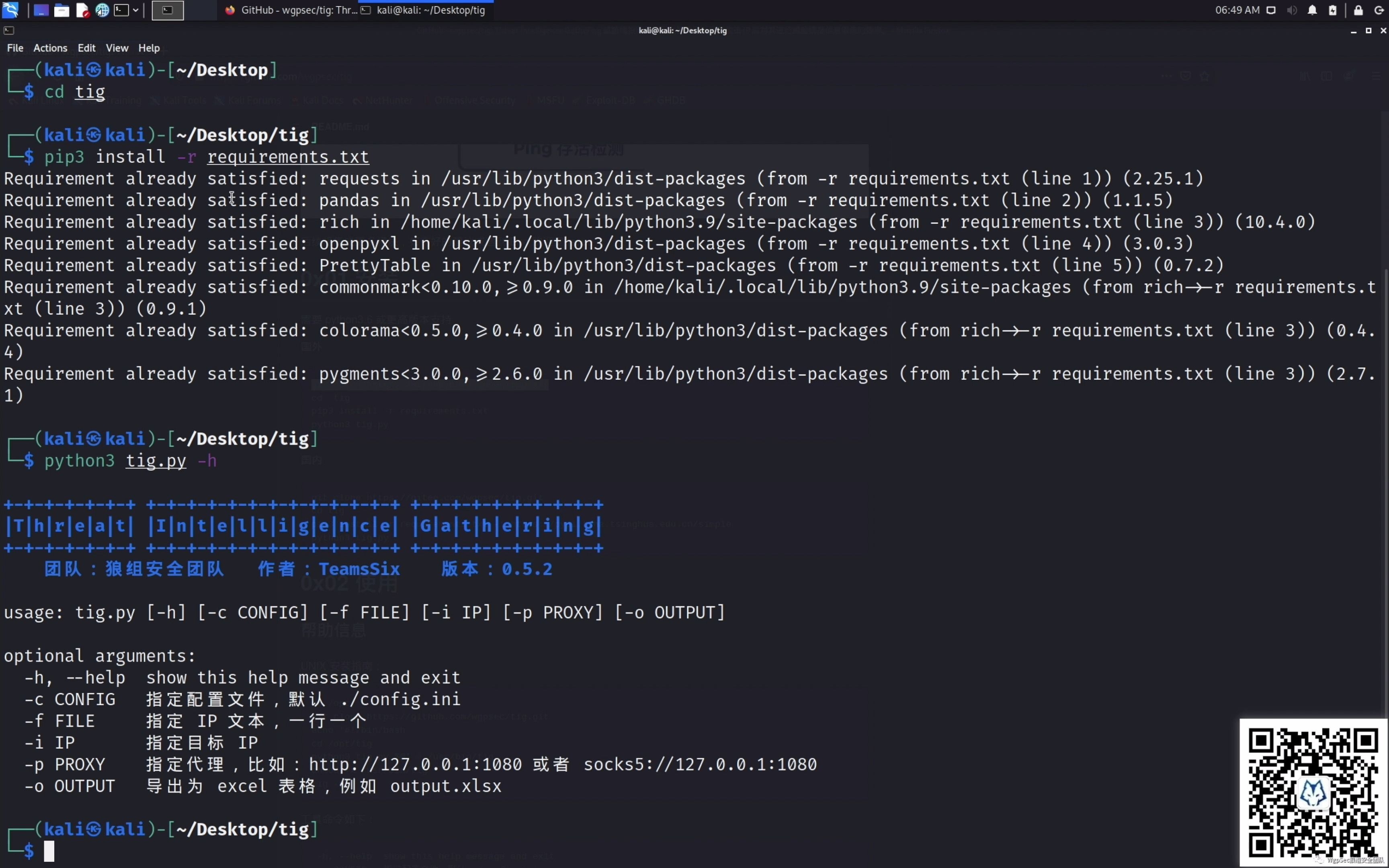The width and height of the screenshot is (1389, 868).
Task: Click the log out panel icon
Action: click(1379, 10)
